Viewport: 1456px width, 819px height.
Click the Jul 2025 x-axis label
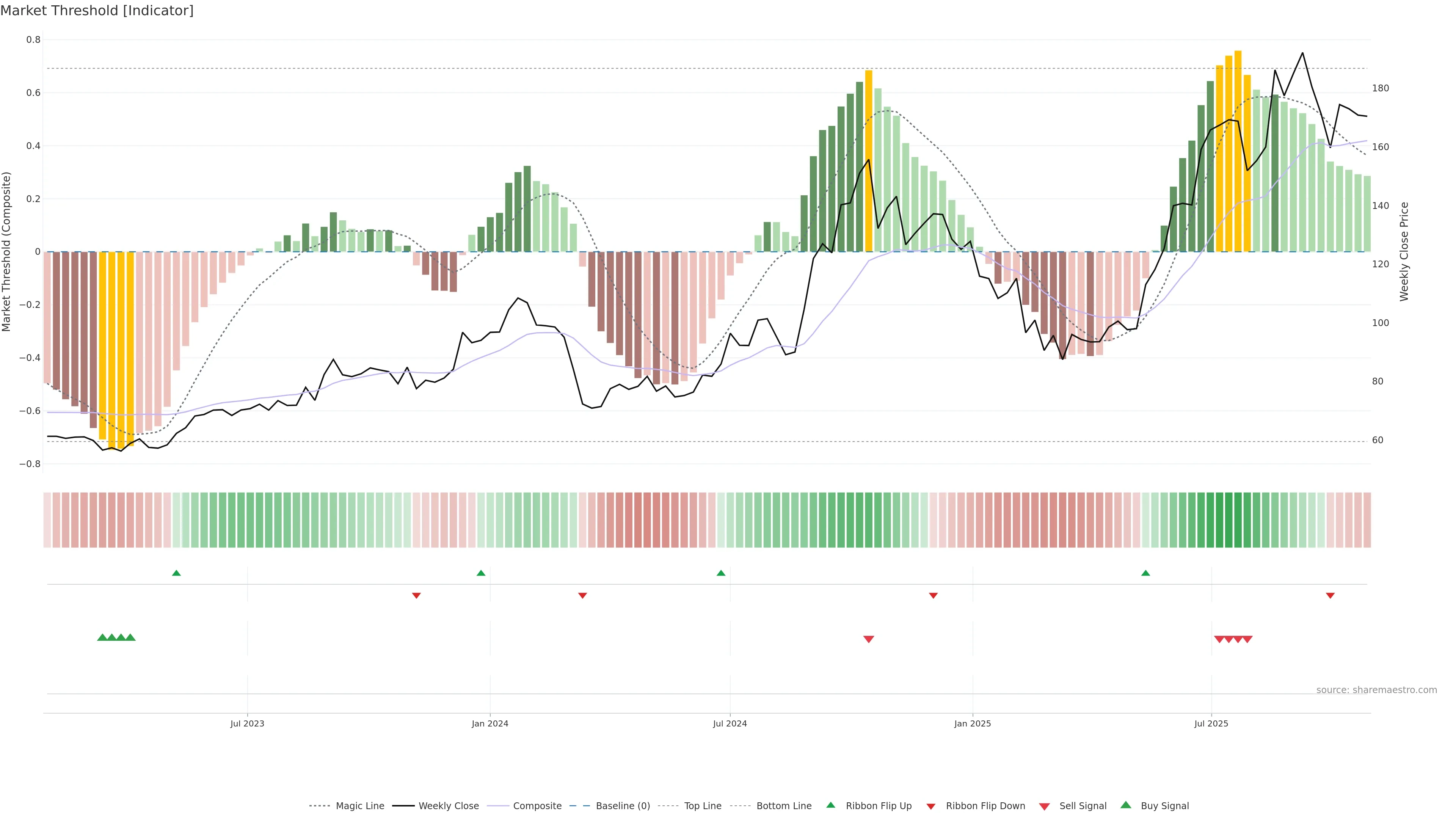click(x=1211, y=723)
